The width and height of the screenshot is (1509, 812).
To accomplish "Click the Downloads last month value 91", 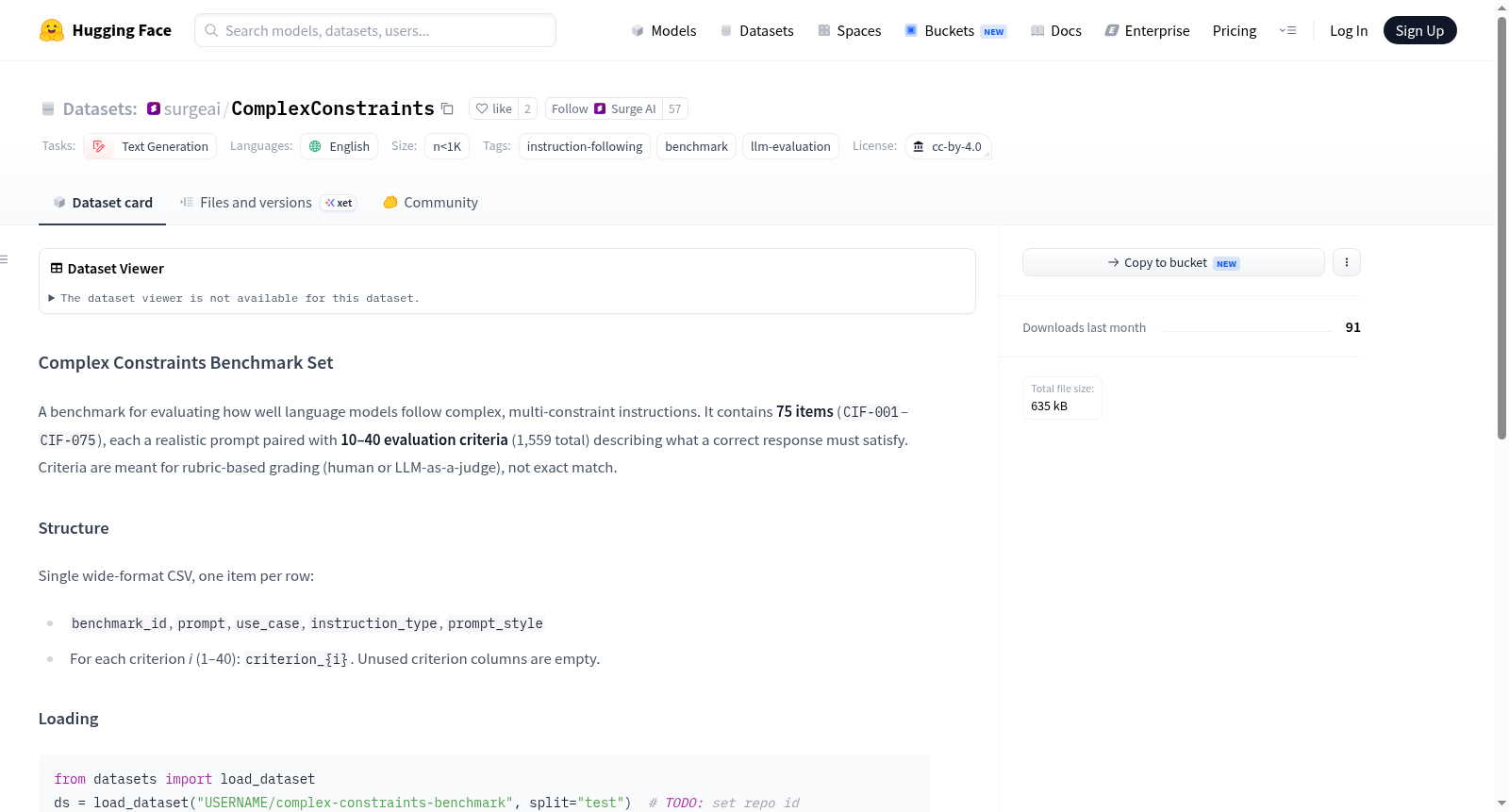I will [1353, 327].
